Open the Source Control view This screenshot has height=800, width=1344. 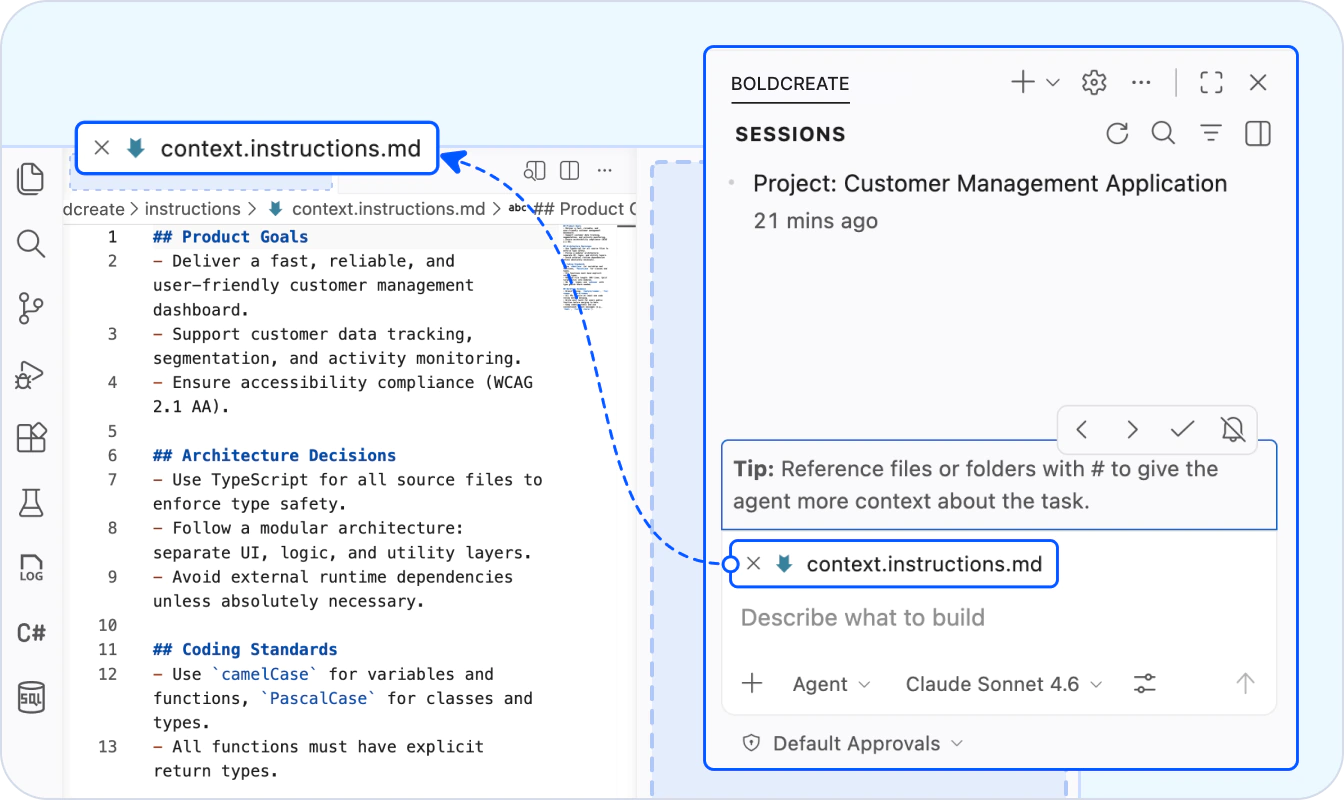31,308
